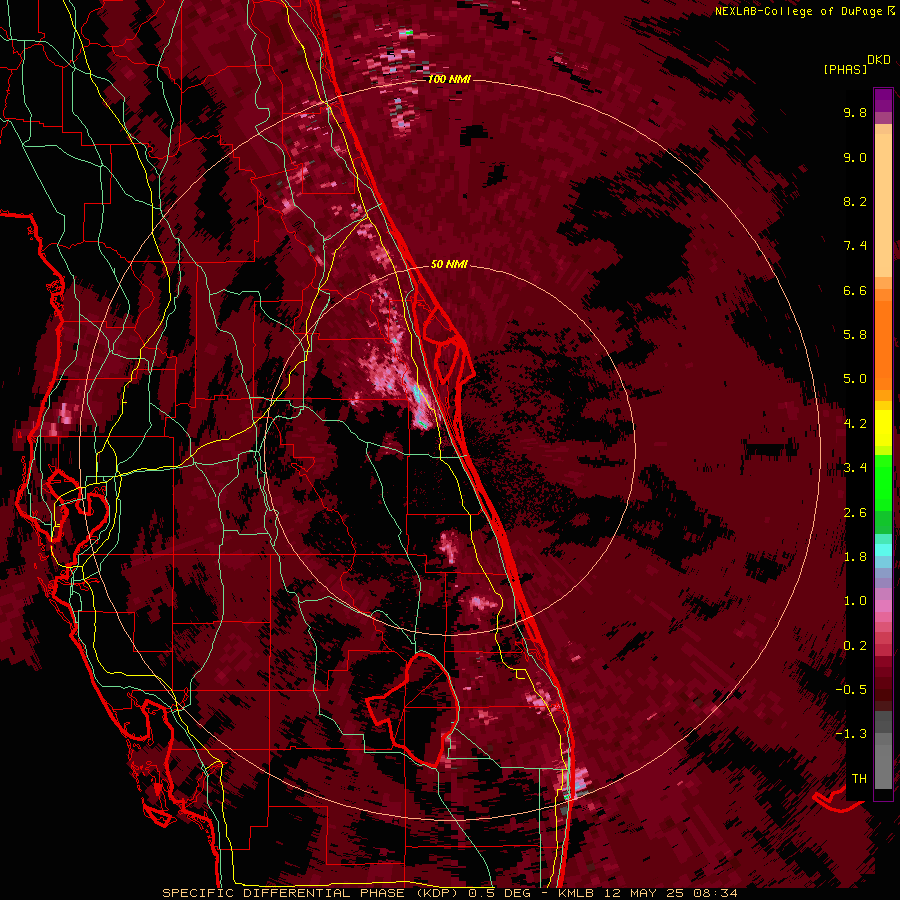Pick the cyan band on color scale

pyautogui.click(x=883, y=550)
